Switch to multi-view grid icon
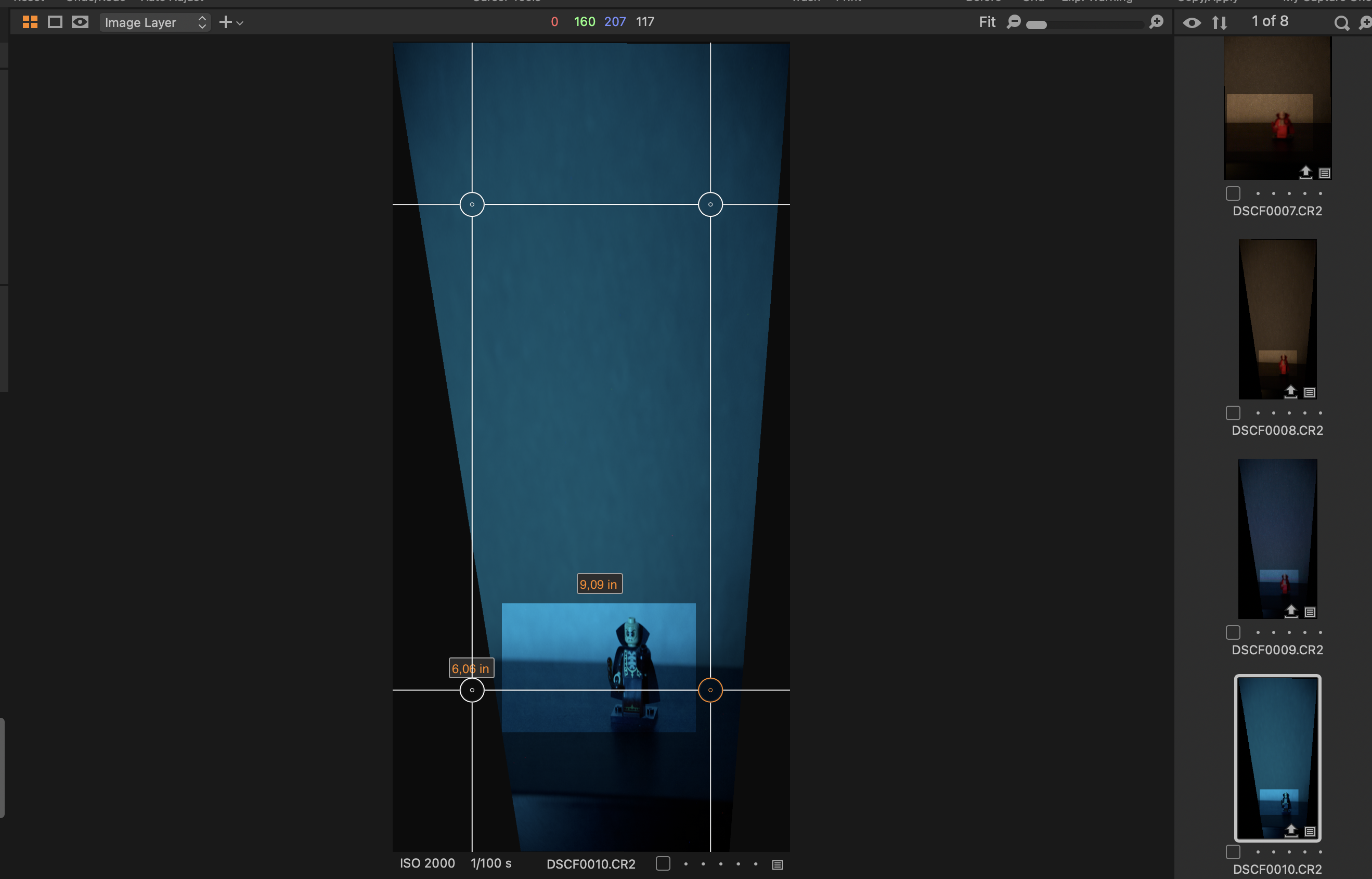The image size is (1372, 879). click(x=30, y=22)
